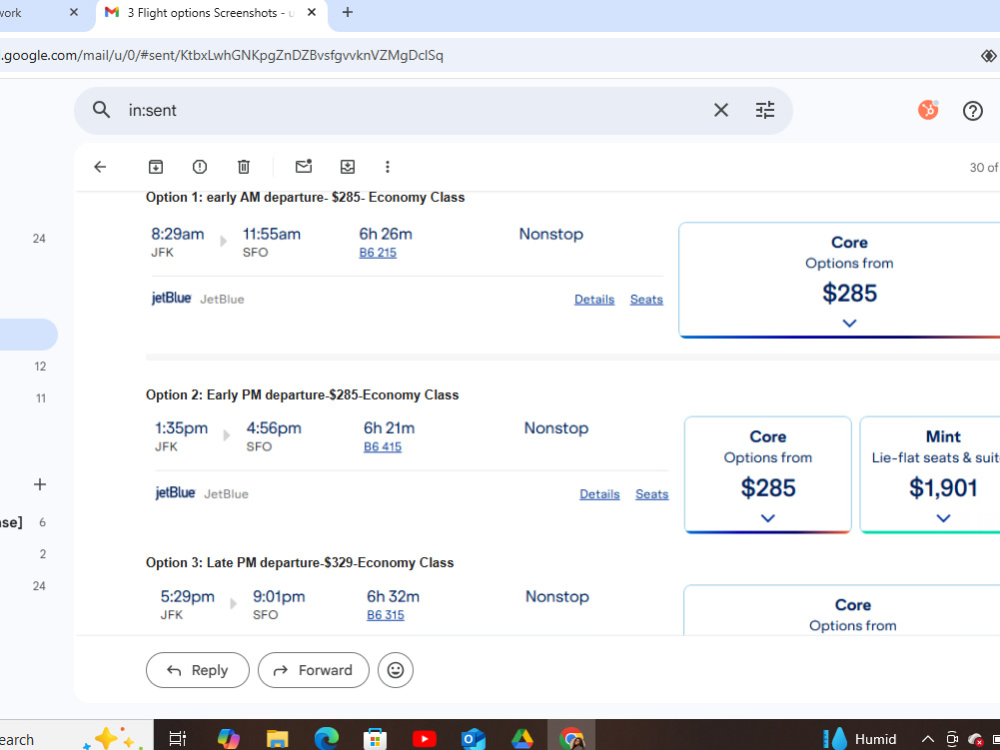Click the 6h 26m flight duration
The width and height of the screenshot is (1000, 750).
(x=385, y=234)
